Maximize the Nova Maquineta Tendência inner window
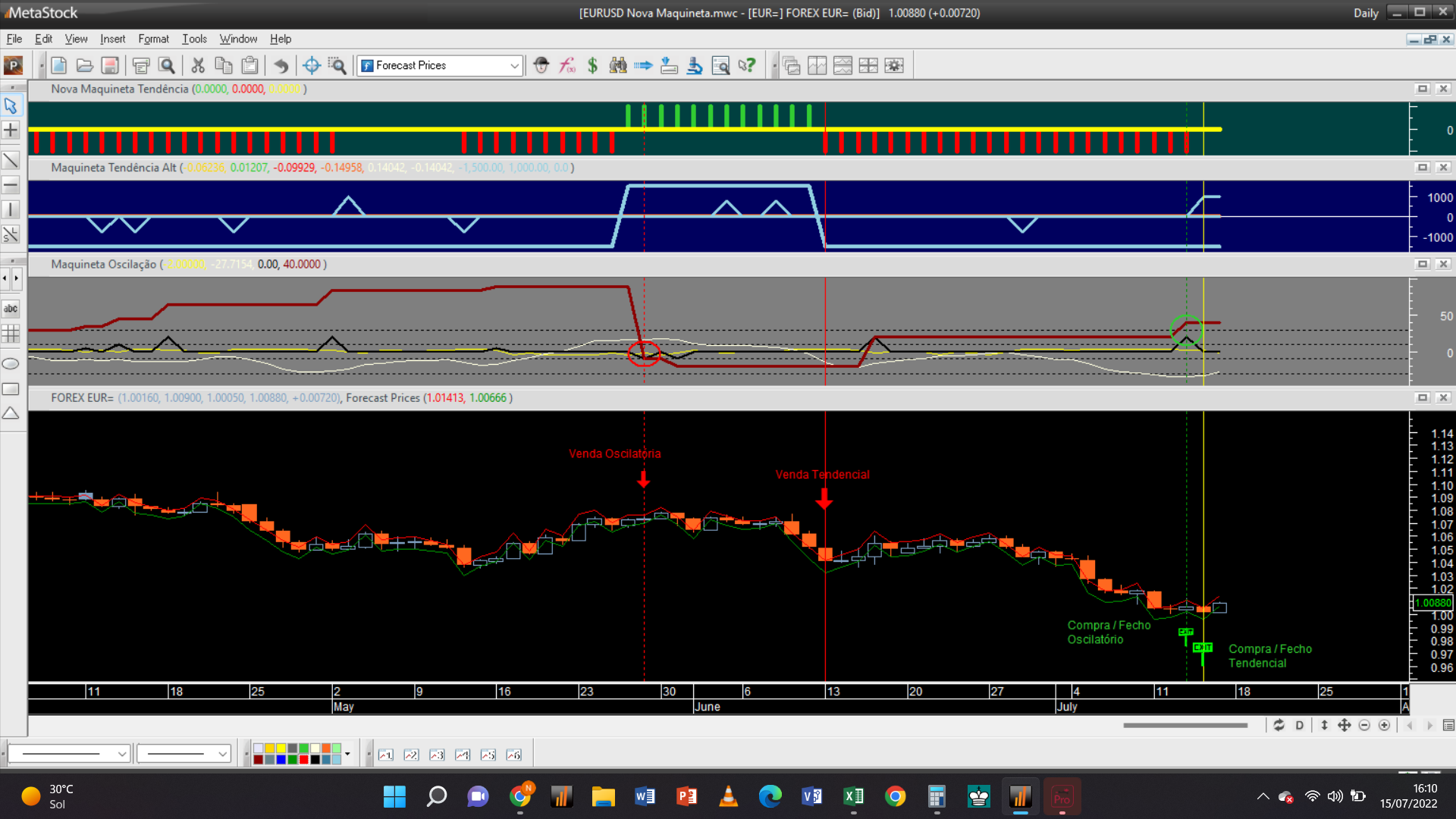Image resolution: width=1456 pixels, height=819 pixels. pyautogui.click(x=1423, y=89)
